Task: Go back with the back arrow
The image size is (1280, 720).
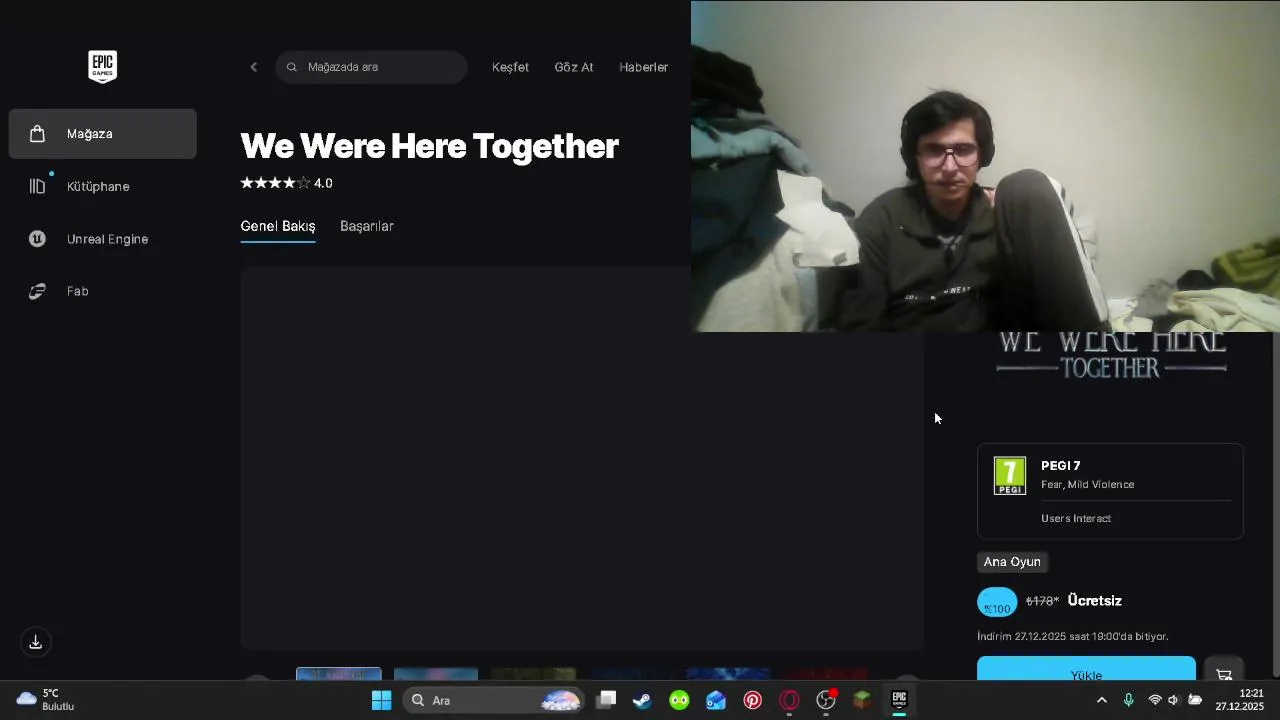Action: 253,67
